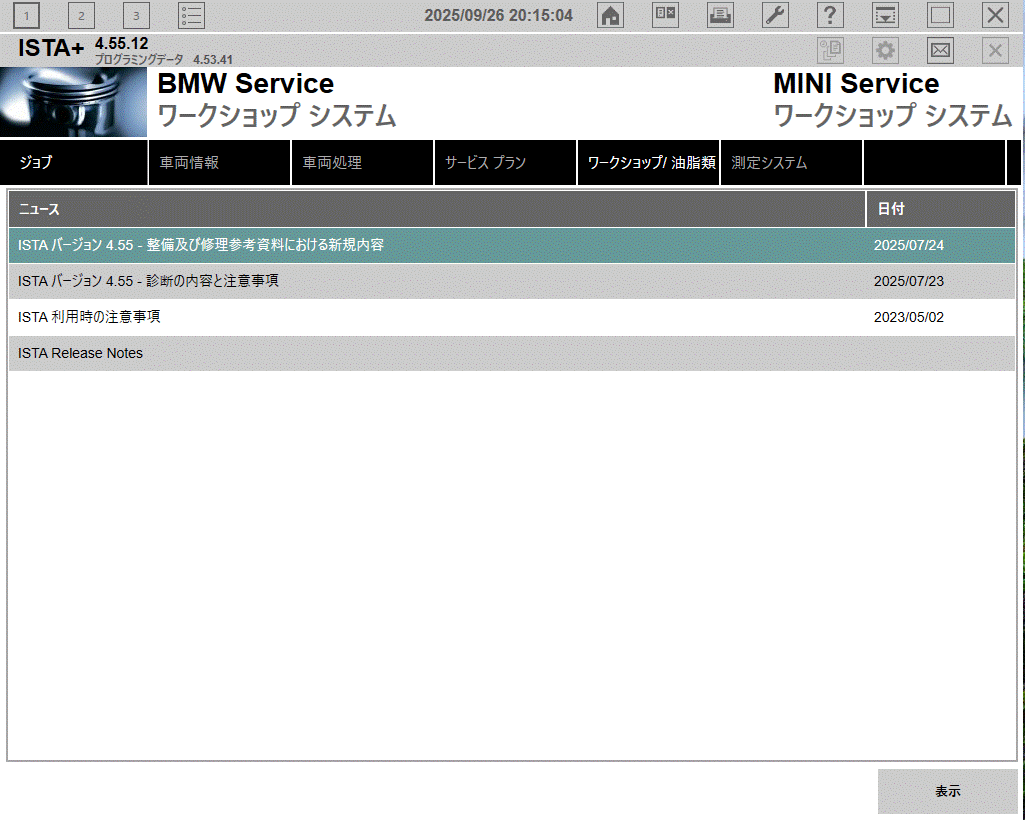Viewport: 1025px width, 820px height.
Task: Click the language/compare icon next to home
Action: click(665, 15)
